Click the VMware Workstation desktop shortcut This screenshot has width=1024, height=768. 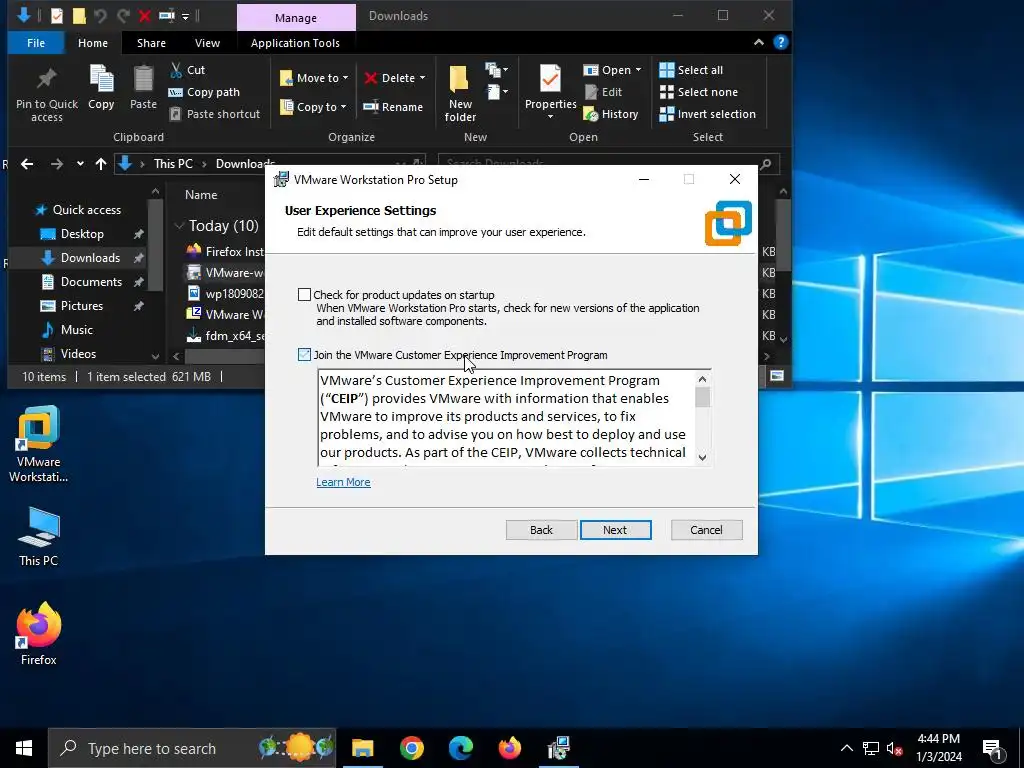click(38, 444)
